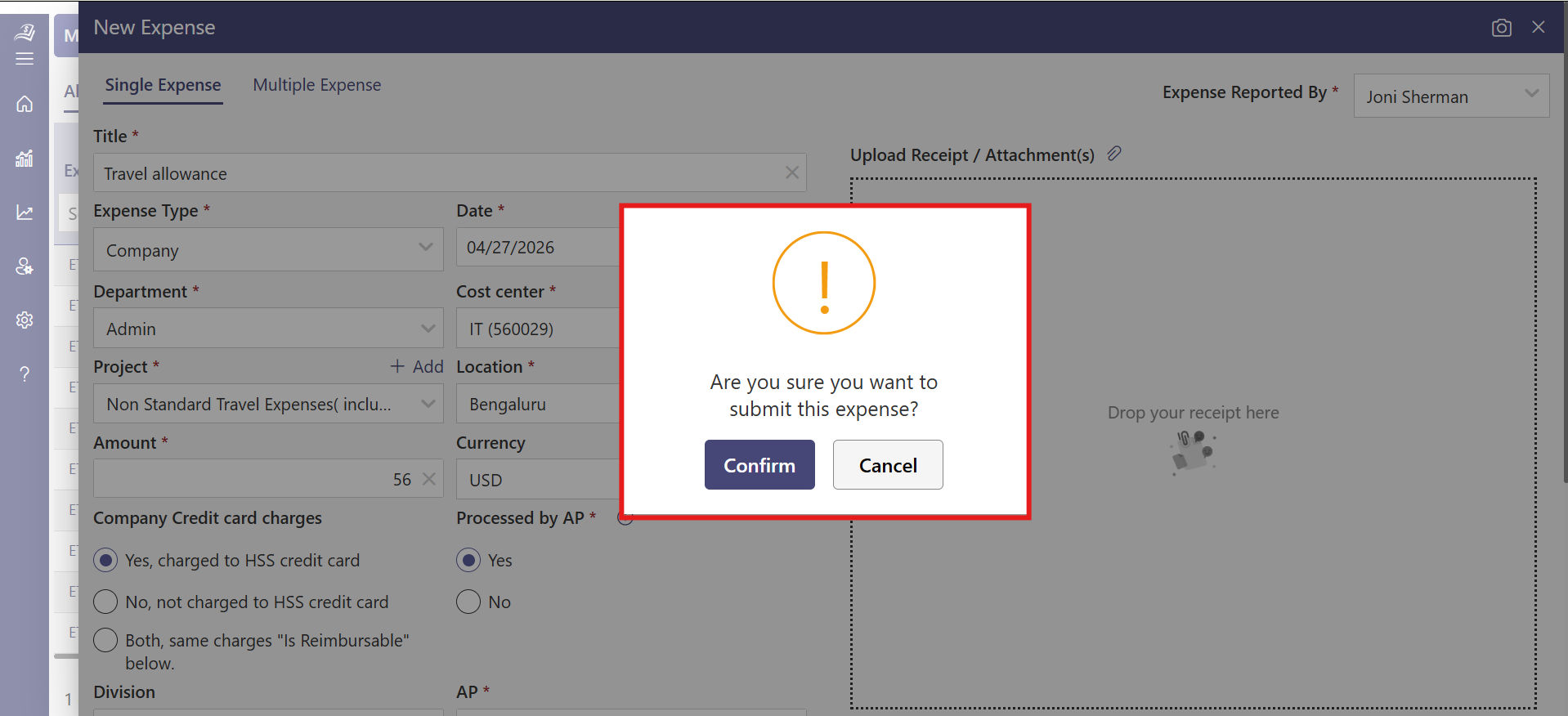Go to the Home icon in sidebar

pyautogui.click(x=25, y=104)
